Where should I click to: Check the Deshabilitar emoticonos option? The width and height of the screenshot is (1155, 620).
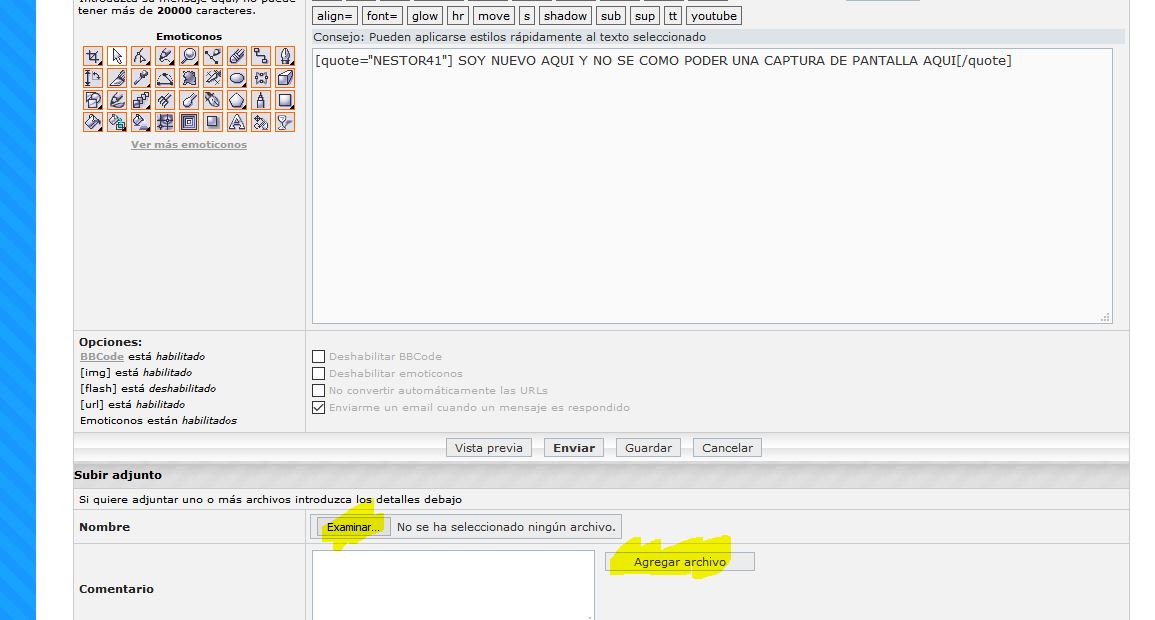tap(319, 373)
